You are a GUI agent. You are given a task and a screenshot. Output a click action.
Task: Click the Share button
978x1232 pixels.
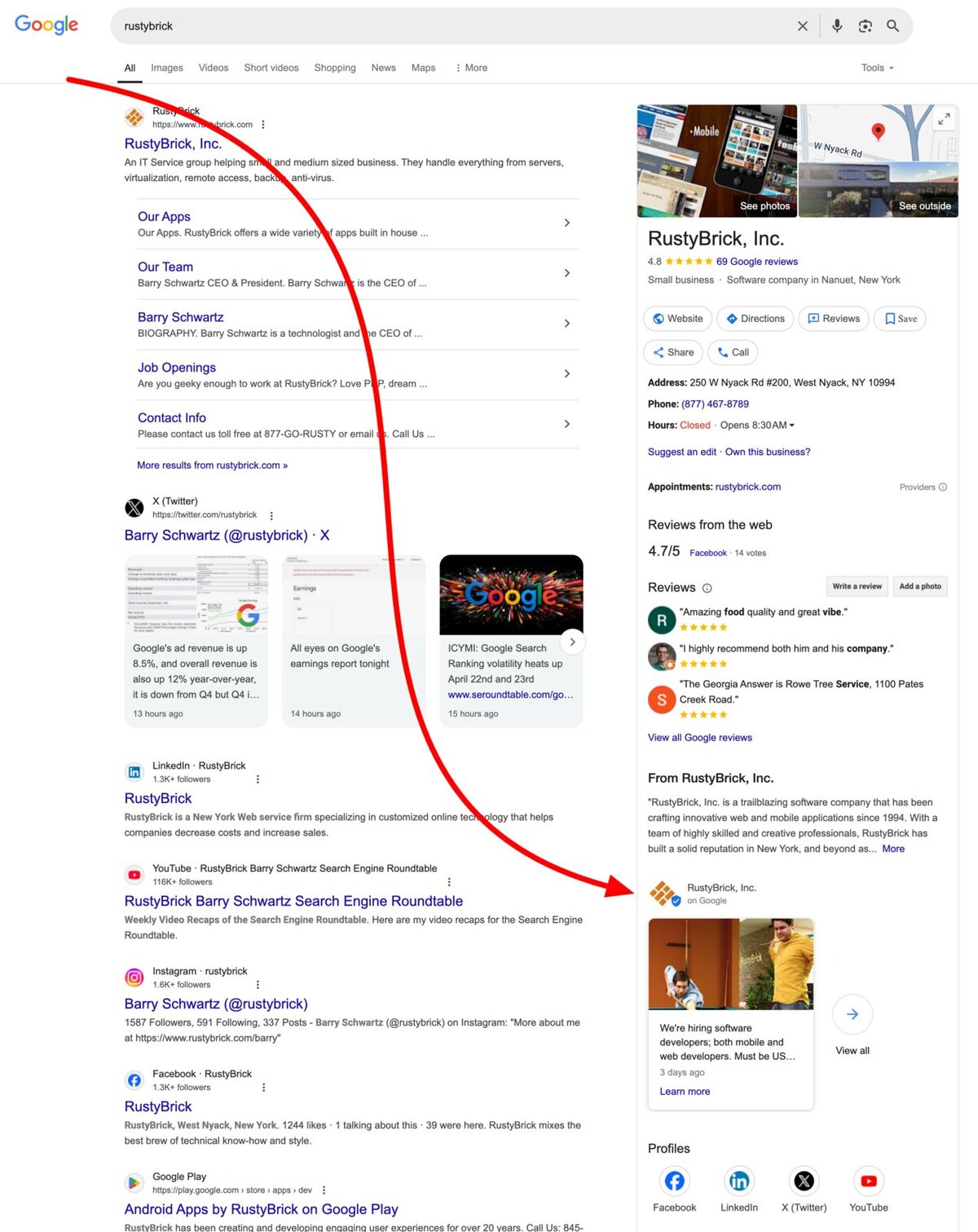click(673, 352)
